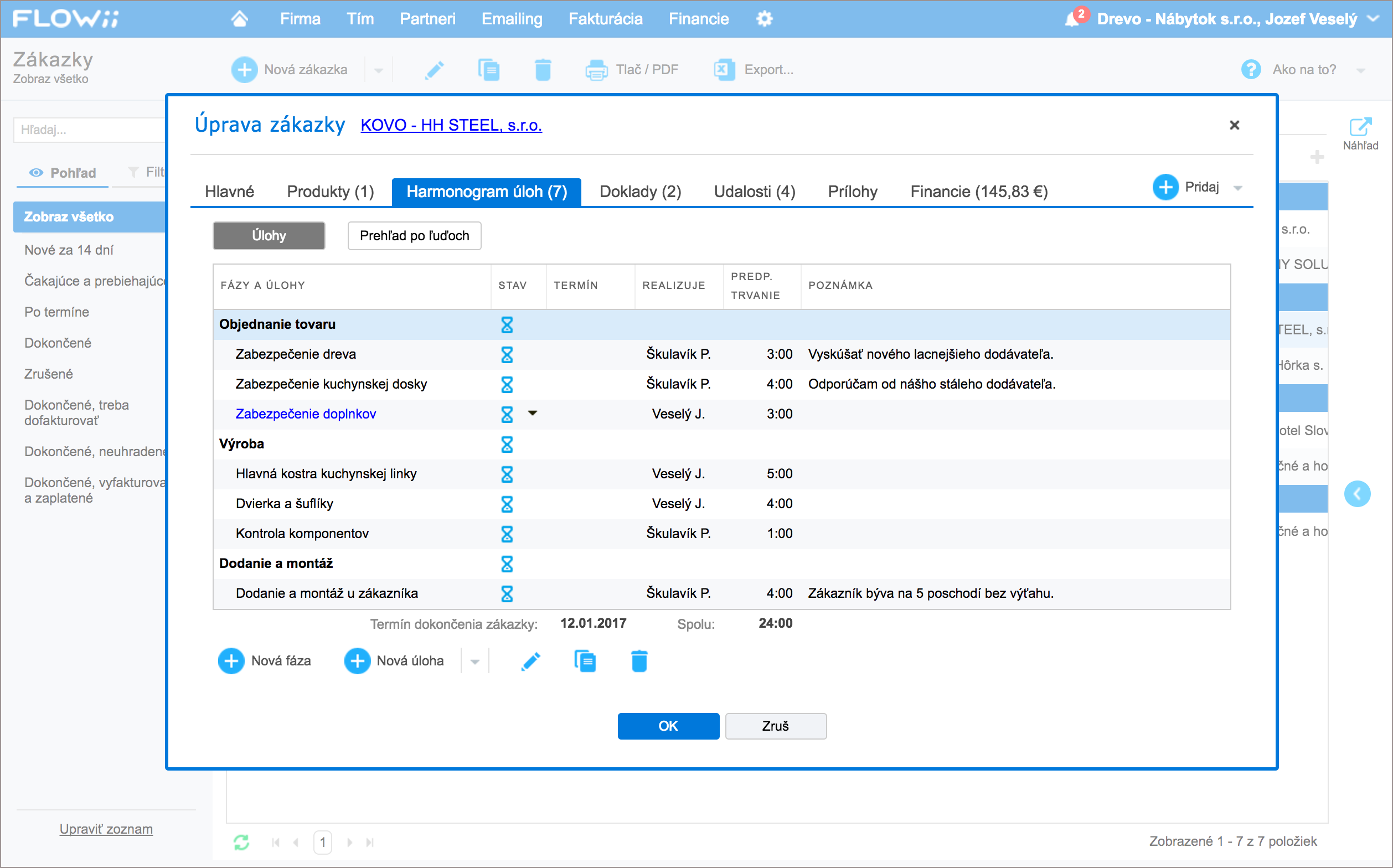
Task: Switch to the Hlavné tab
Action: click(230, 192)
